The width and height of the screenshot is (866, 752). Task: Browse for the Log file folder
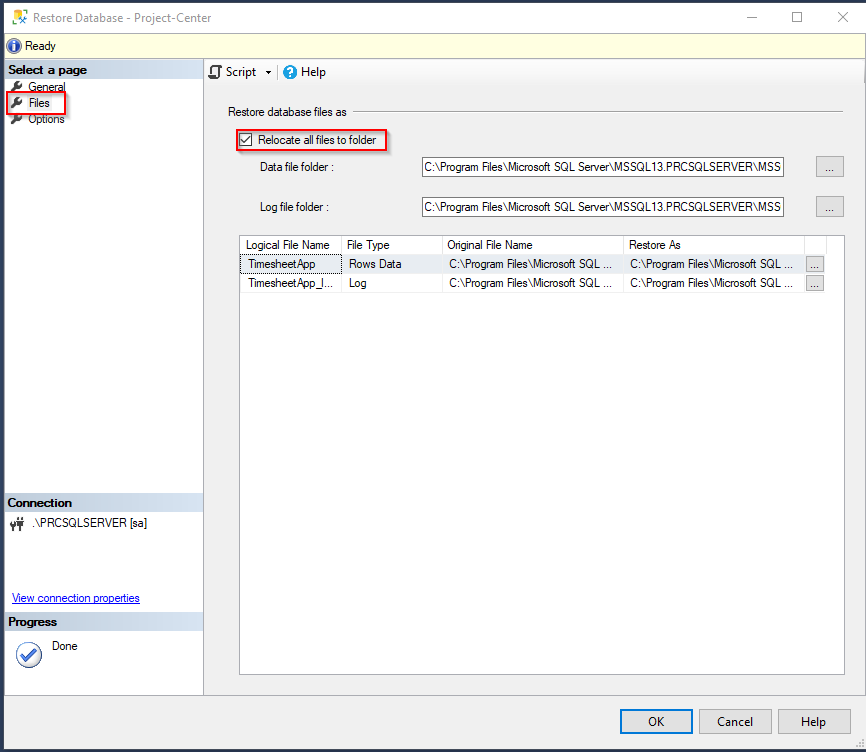click(x=830, y=207)
